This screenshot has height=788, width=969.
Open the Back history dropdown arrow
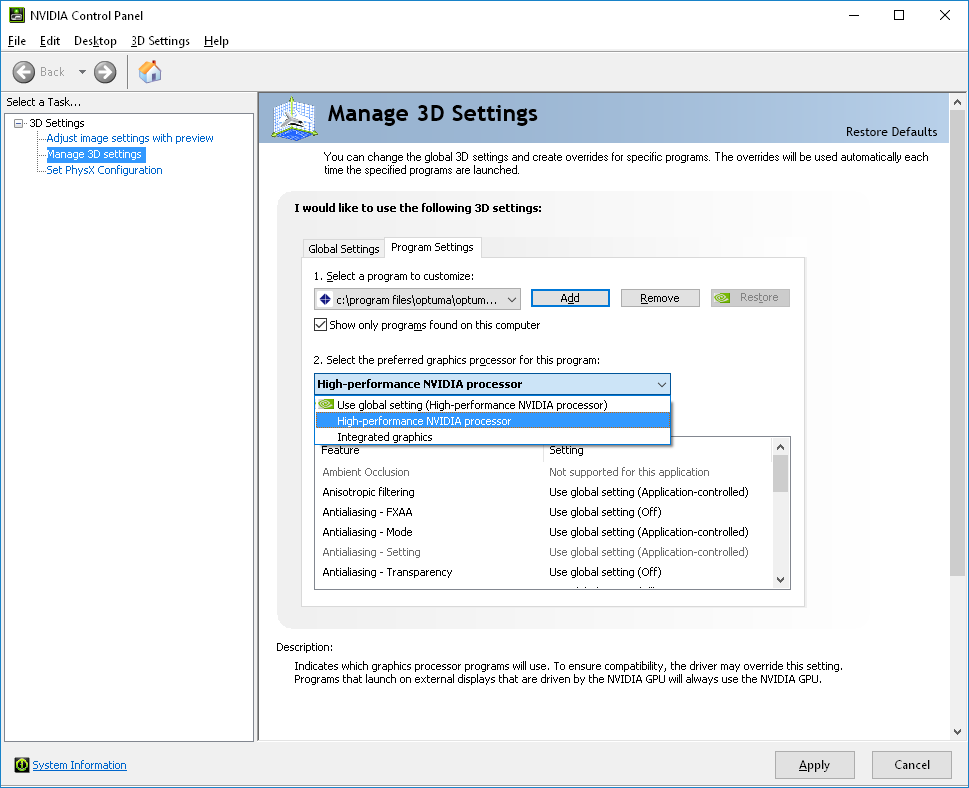point(82,72)
